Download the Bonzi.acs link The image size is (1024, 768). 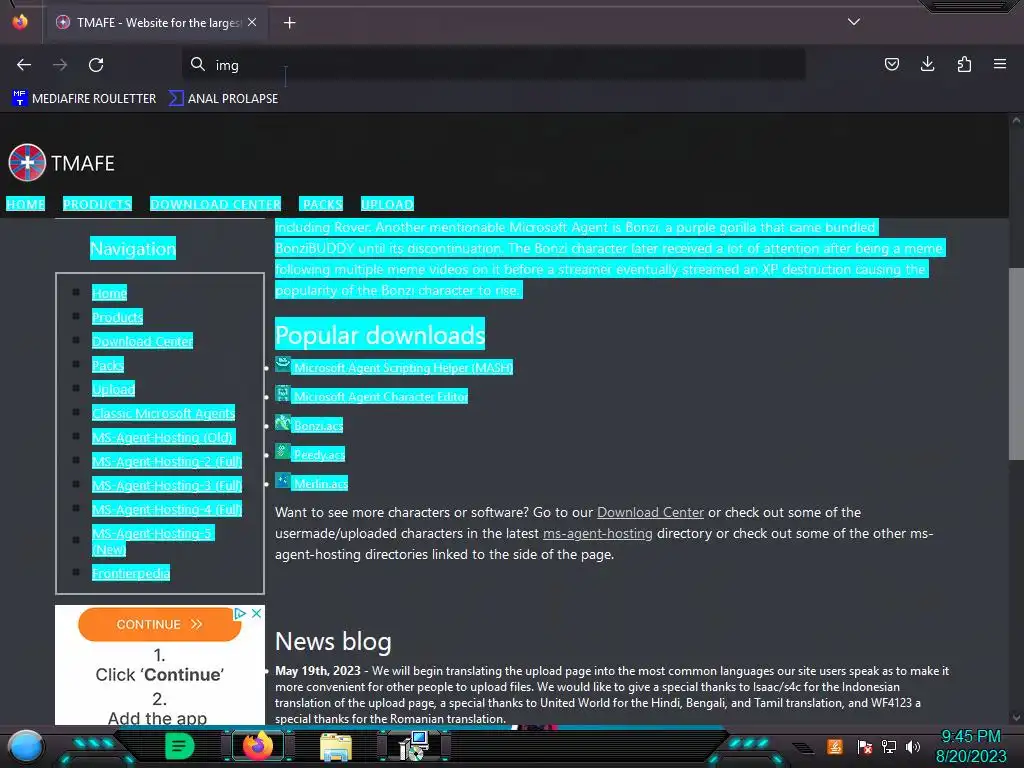(318, 426)
